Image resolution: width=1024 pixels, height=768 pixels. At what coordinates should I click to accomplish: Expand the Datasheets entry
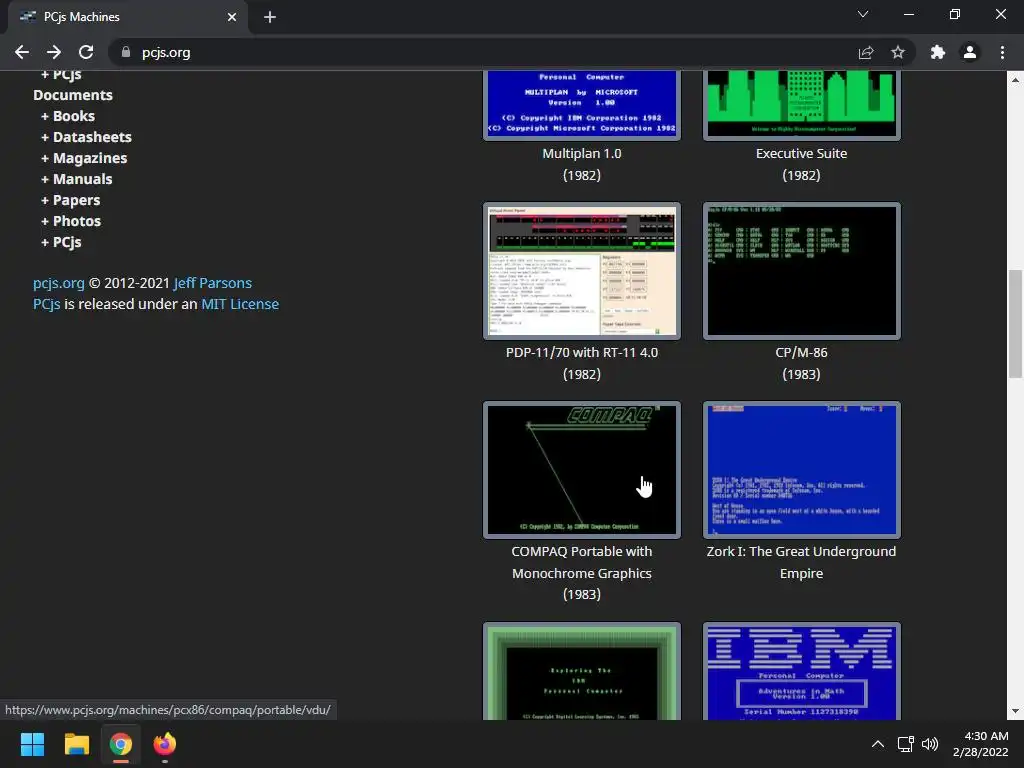point(86,137)
